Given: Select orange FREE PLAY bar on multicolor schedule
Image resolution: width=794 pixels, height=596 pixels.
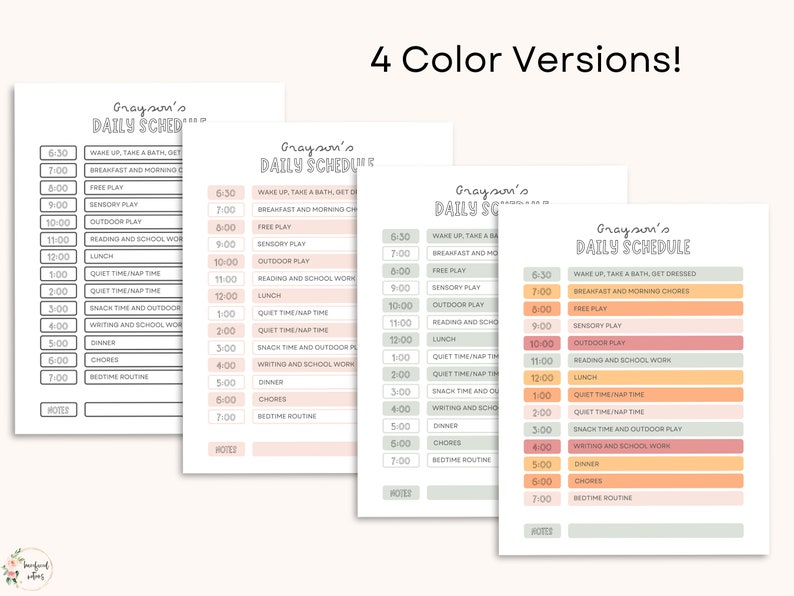Looking at the screenshot, I should click(x=655, y=308).
